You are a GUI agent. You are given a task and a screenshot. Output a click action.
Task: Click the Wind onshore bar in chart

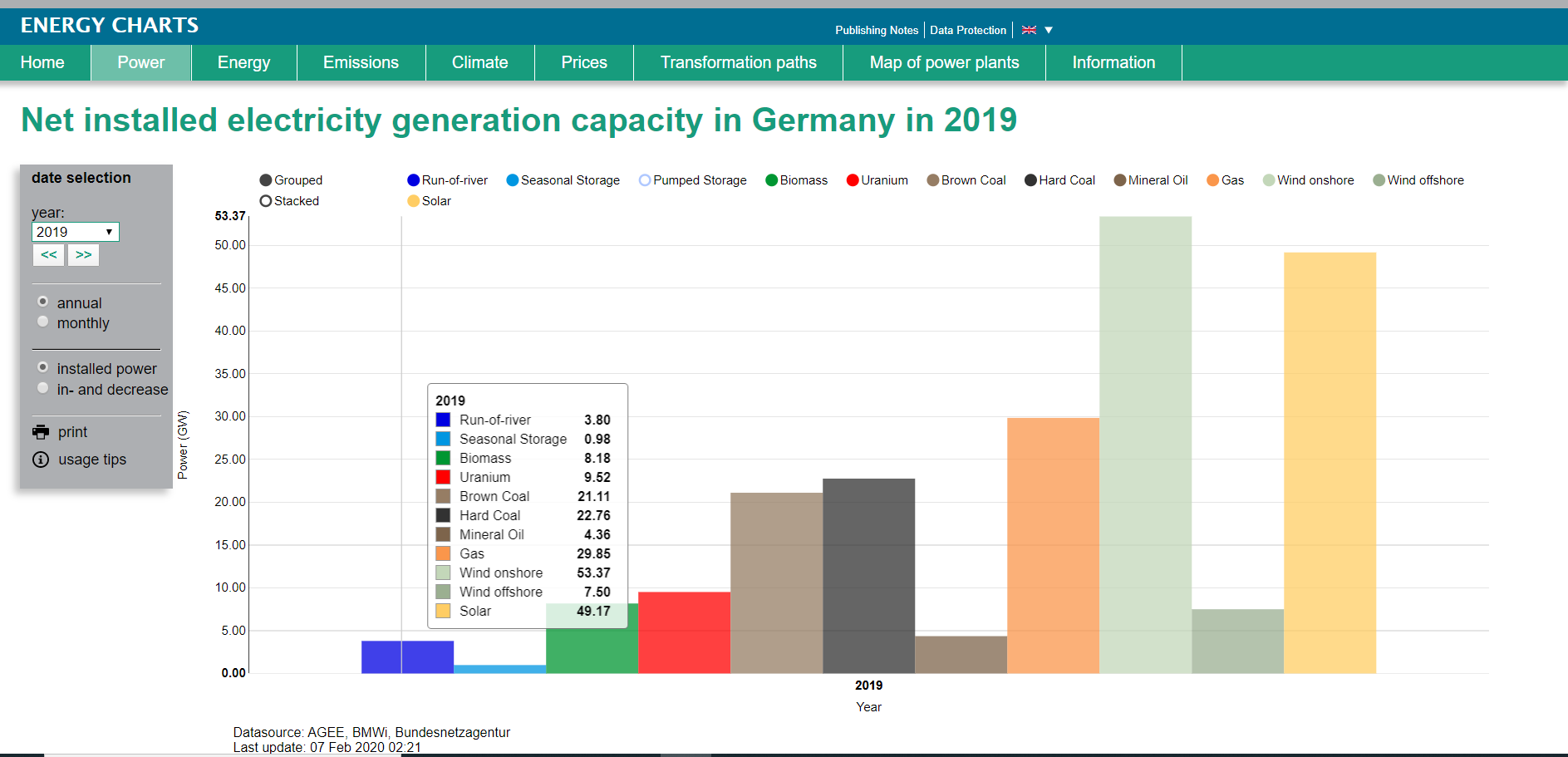(1145, 445)
